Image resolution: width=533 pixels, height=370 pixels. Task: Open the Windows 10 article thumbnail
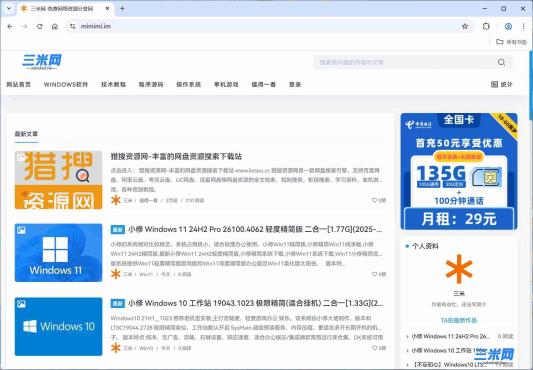pyautogui.click(x=58, y=326)
